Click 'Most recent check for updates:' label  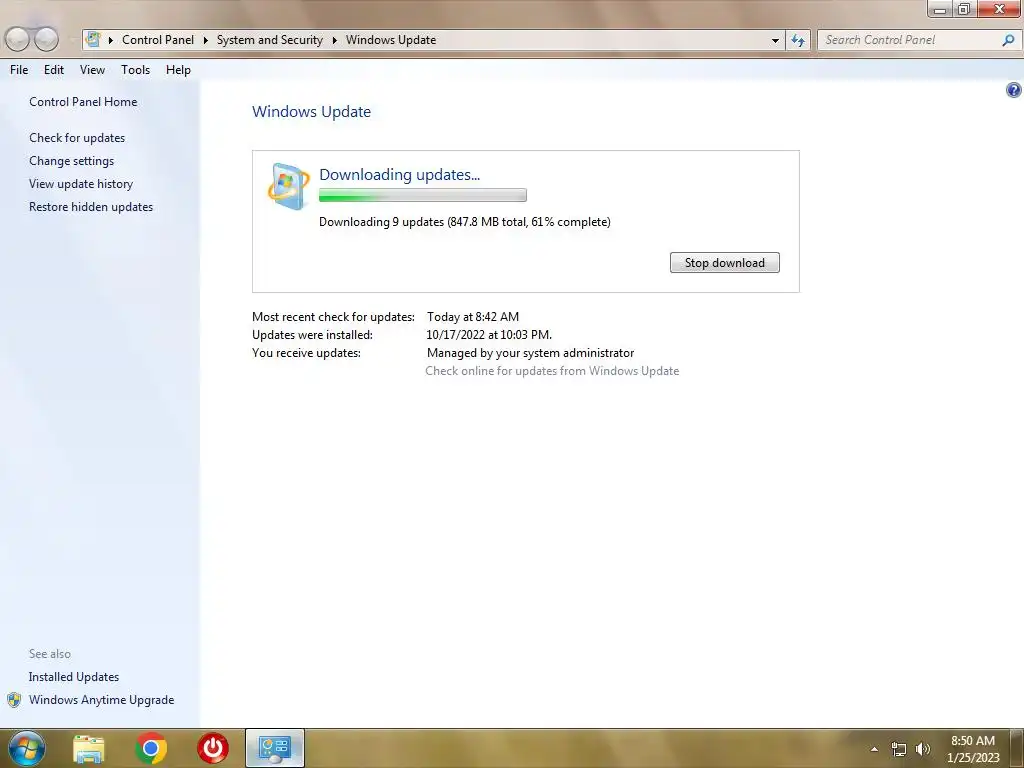tap(333, 317)
